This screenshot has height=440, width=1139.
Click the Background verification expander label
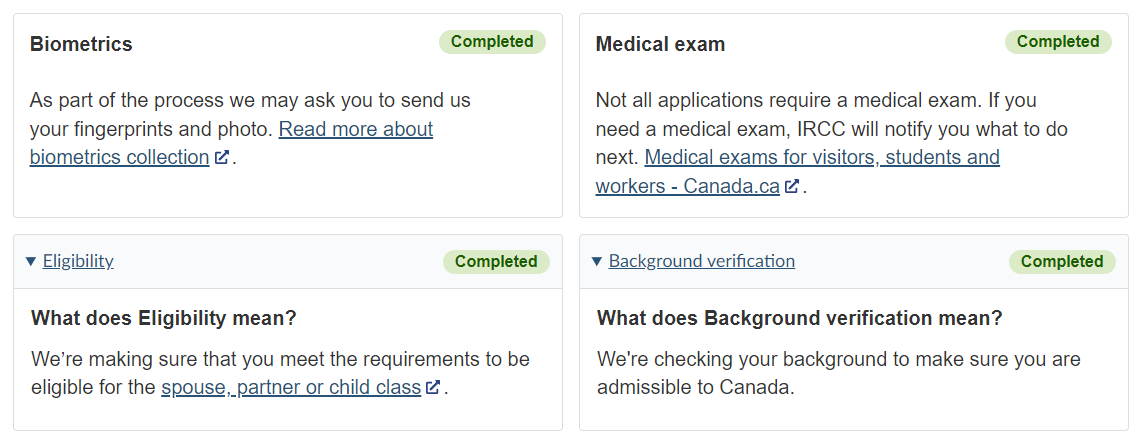click(702, 261)
